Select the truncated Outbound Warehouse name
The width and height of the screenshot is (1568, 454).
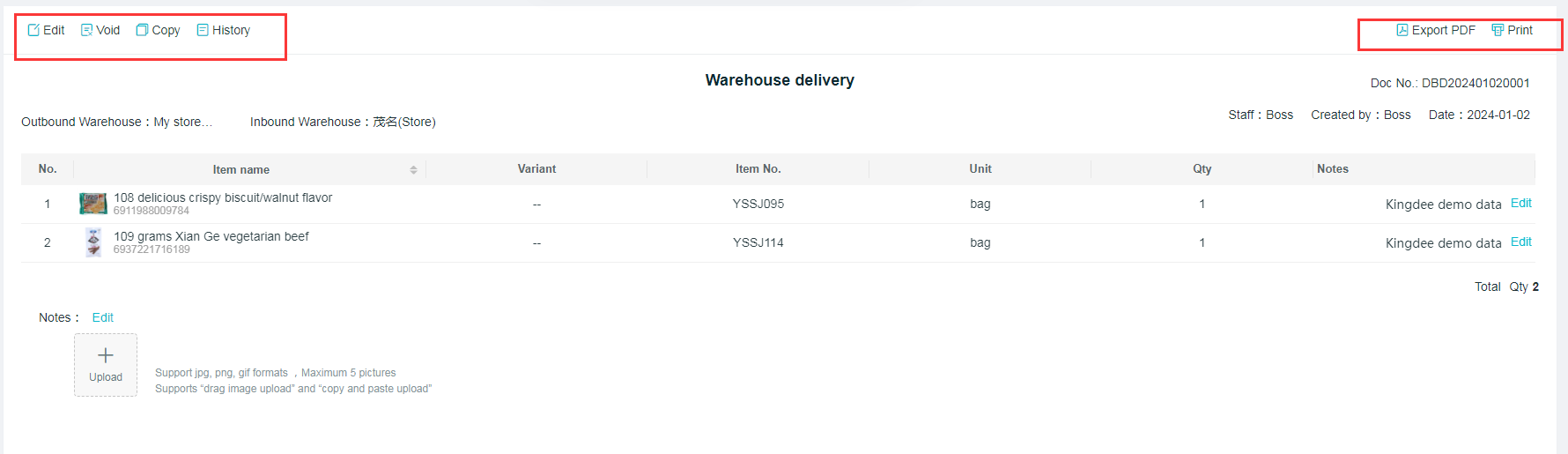(182, 122)
